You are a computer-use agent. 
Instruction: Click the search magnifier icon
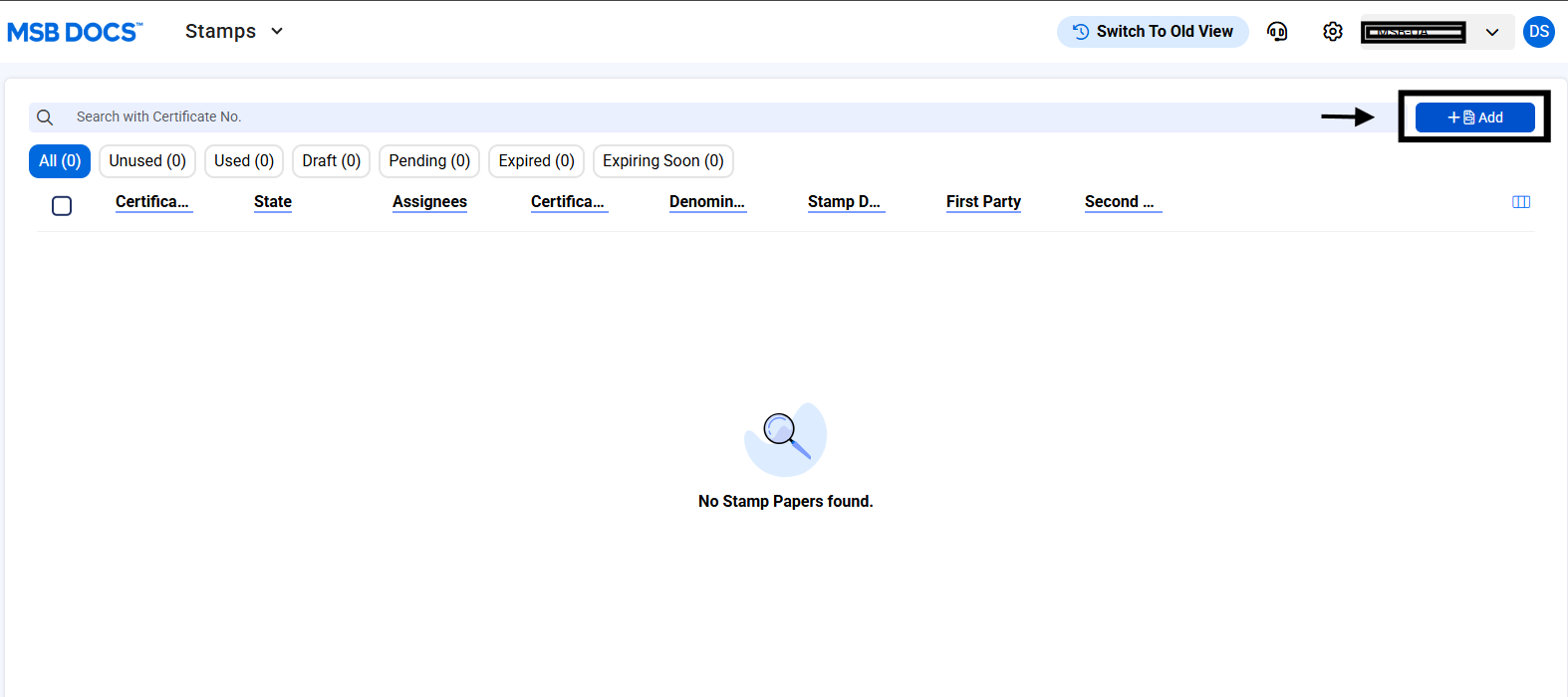(x=45, y=117)
